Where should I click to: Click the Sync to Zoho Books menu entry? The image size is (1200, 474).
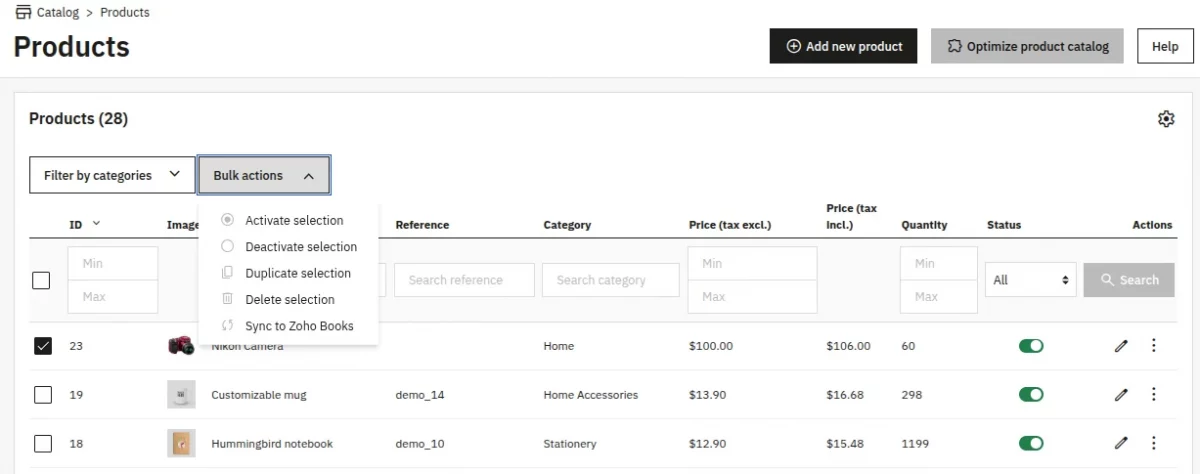coord(288,326)
